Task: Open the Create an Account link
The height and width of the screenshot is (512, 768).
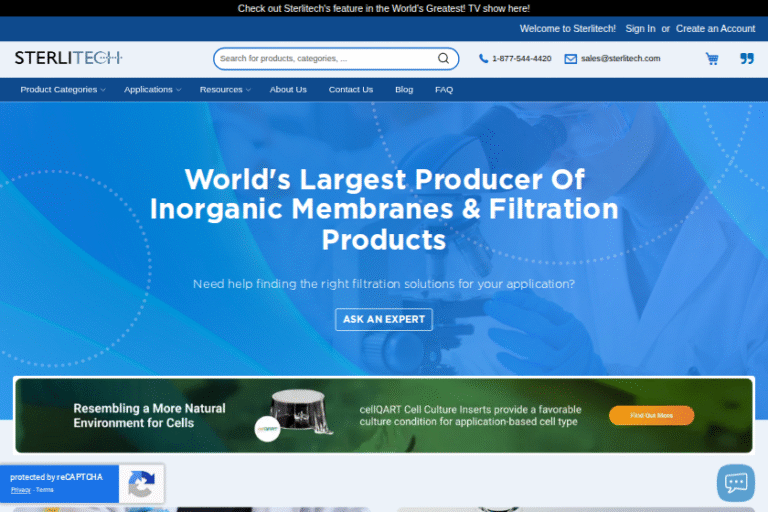Action: tap(715, 29)
